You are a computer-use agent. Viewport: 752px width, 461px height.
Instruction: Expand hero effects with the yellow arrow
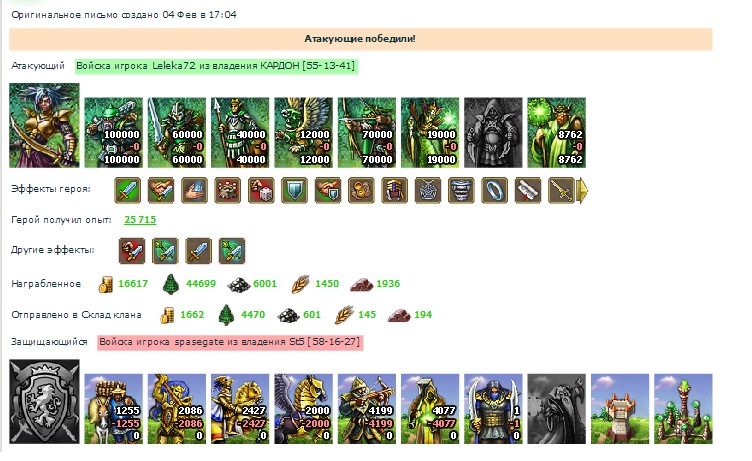click(582, 190)
